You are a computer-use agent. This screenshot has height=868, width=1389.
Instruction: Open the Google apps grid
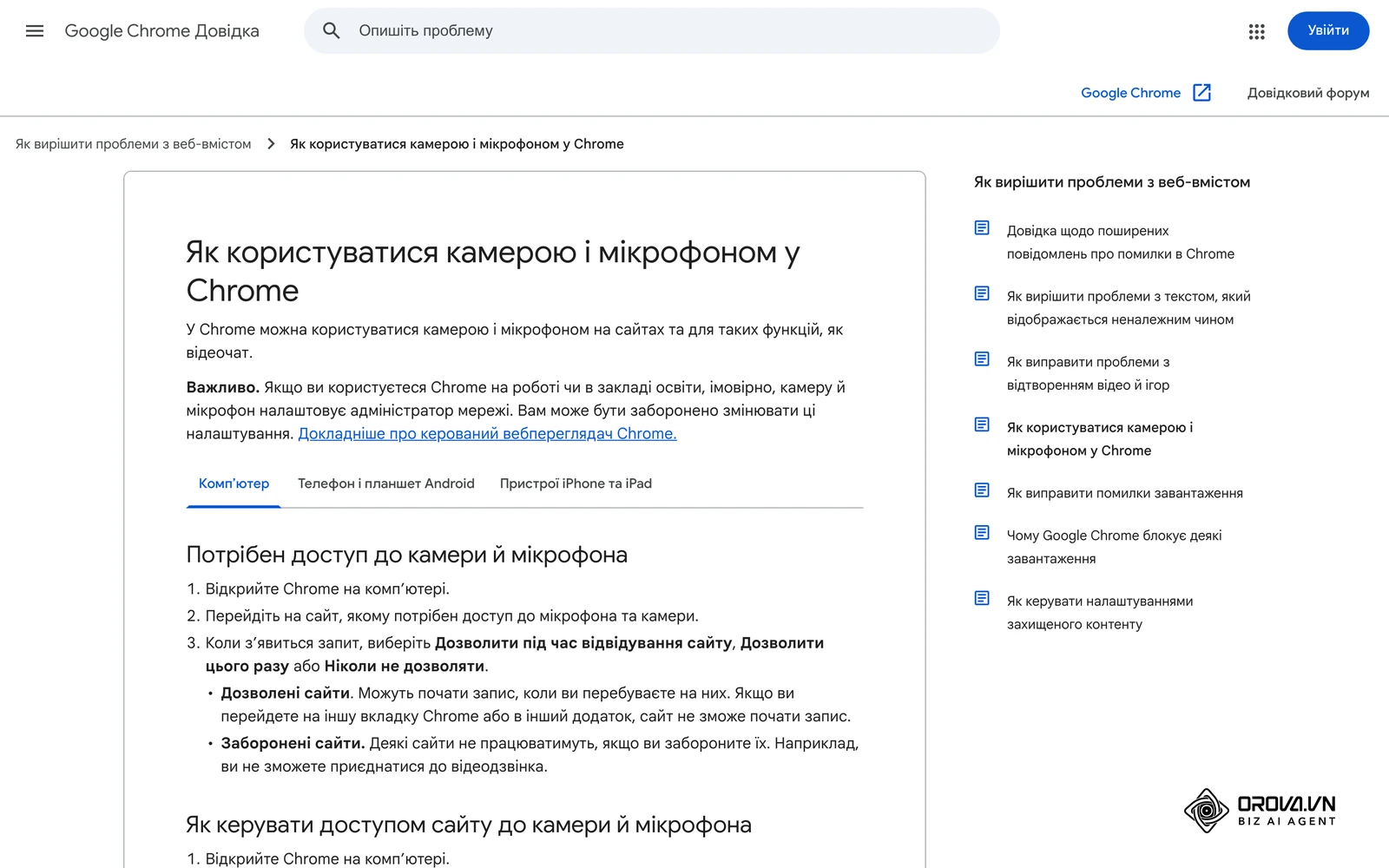click(x=1256, y=31)
